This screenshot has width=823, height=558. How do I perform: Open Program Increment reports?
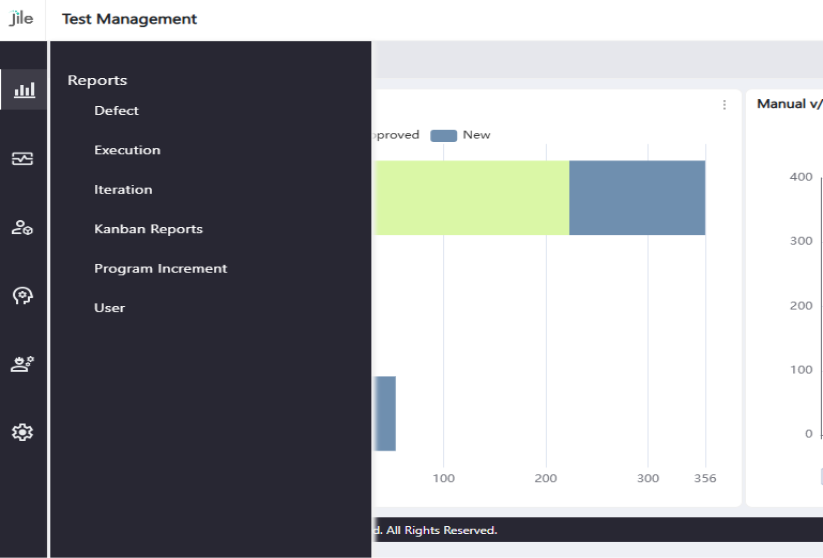click(161, 268)
